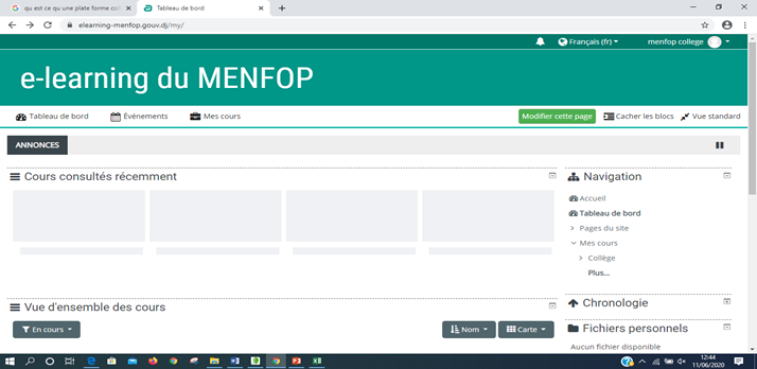Switch to Vue standard

coord(710,116)
